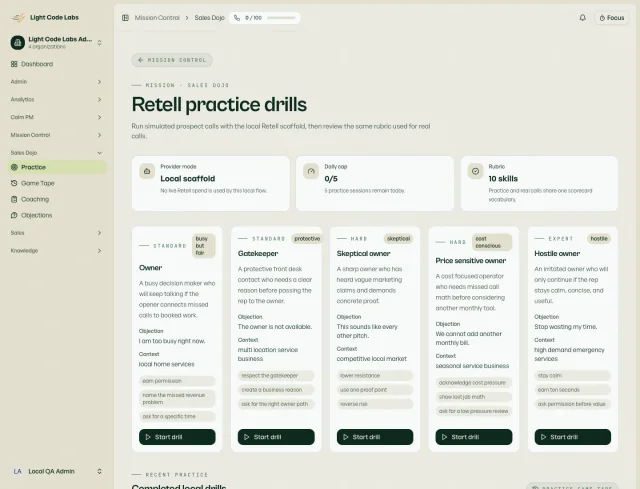Expand the Admin sidebar section
The image size is (640, 489).
pyautogui.click(x=56, y=82)
